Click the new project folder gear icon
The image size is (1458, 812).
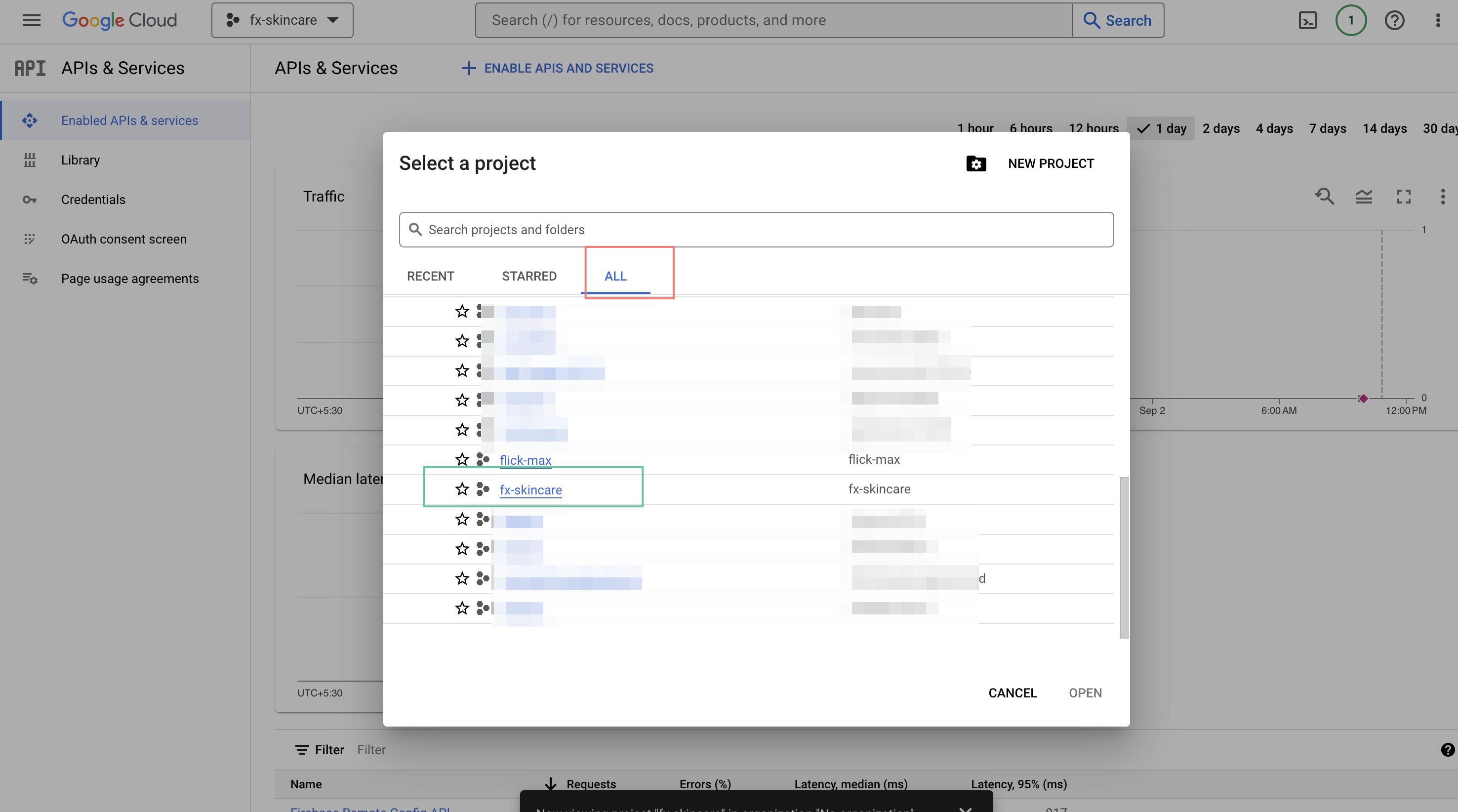tap(976, 163)
